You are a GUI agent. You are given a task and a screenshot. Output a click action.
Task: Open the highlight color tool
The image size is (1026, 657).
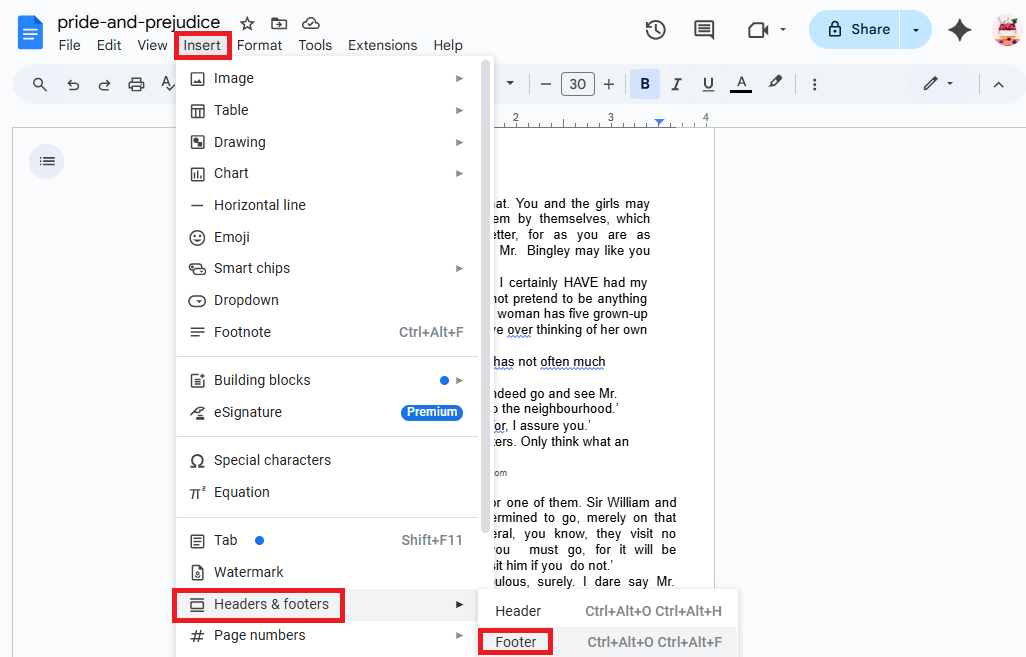click(776, 84)
